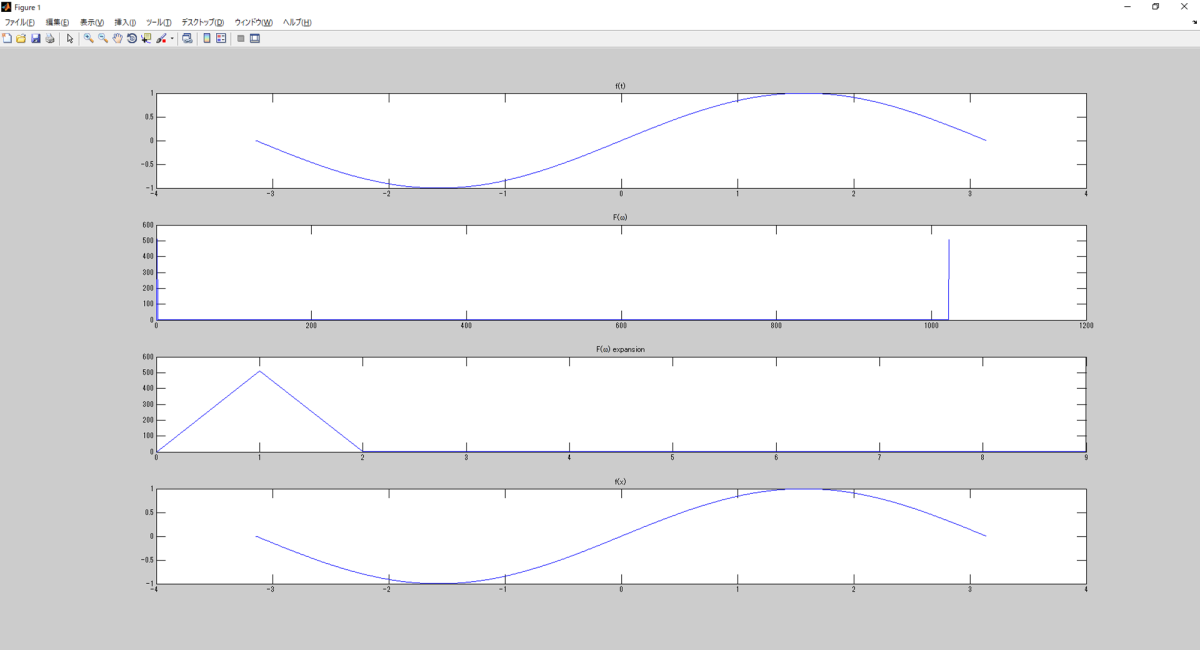Save the current figure
The image size is (1200, 650).
point(36,40)
